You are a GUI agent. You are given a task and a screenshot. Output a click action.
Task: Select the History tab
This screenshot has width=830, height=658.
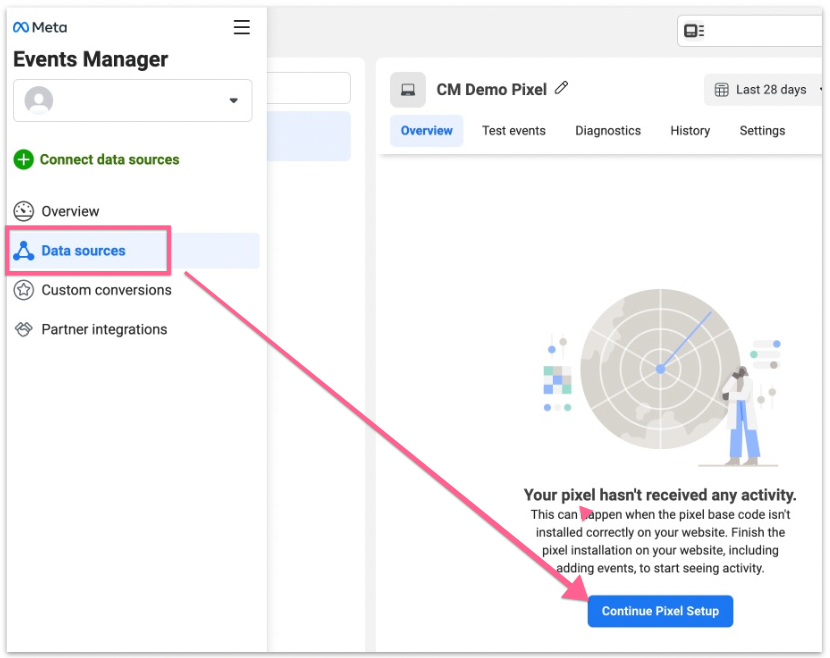coord(690,131)
